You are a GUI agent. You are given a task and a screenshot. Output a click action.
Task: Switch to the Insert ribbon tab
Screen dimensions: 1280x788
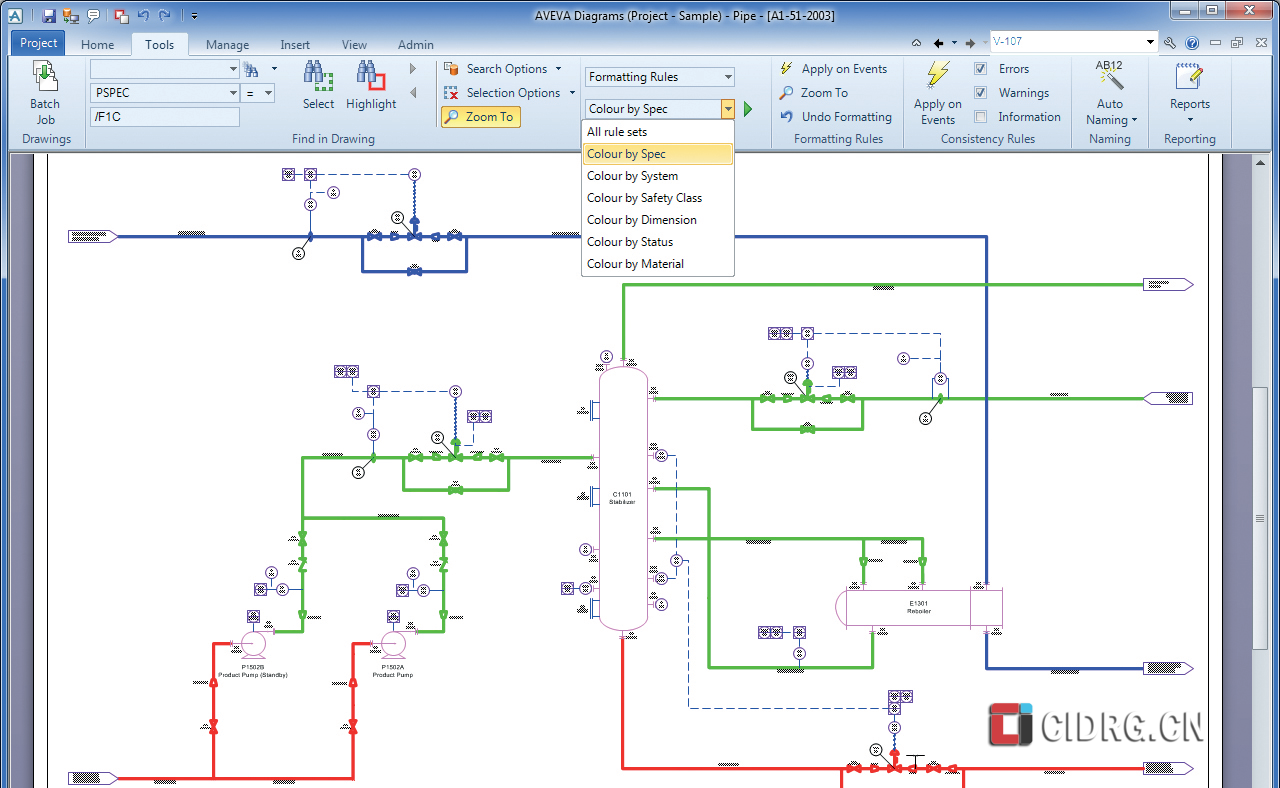click(295, 45)
